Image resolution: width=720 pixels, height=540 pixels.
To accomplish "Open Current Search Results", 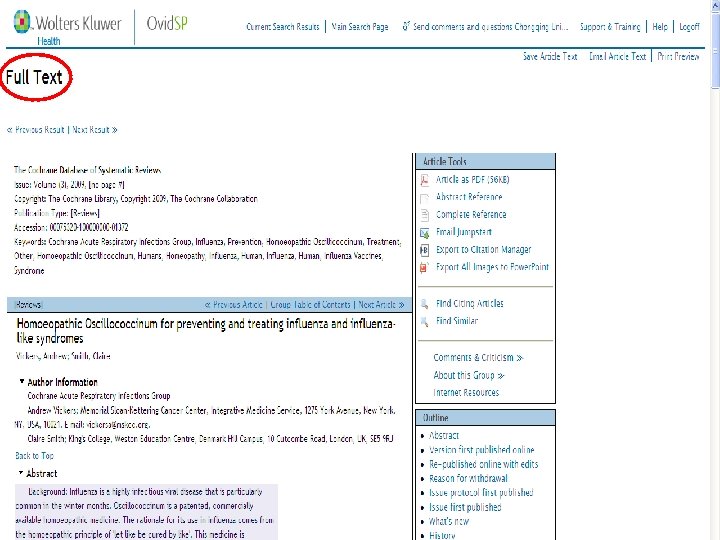I will point(283,27).
